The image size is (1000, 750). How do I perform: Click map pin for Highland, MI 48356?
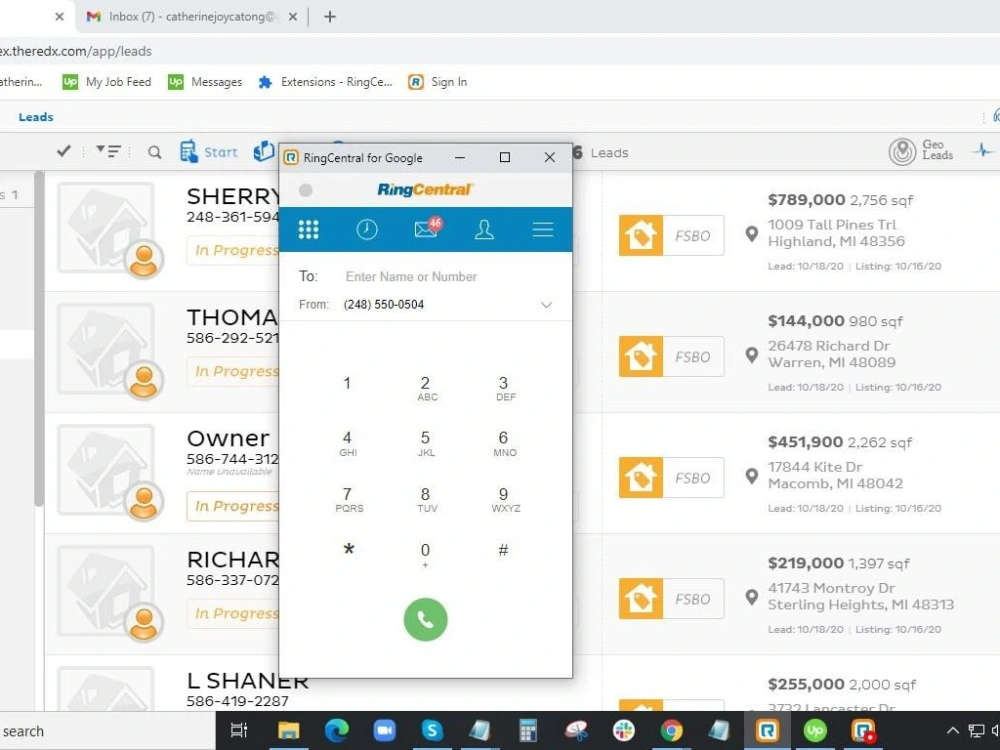pyautogui.click(x=752, y=234)
